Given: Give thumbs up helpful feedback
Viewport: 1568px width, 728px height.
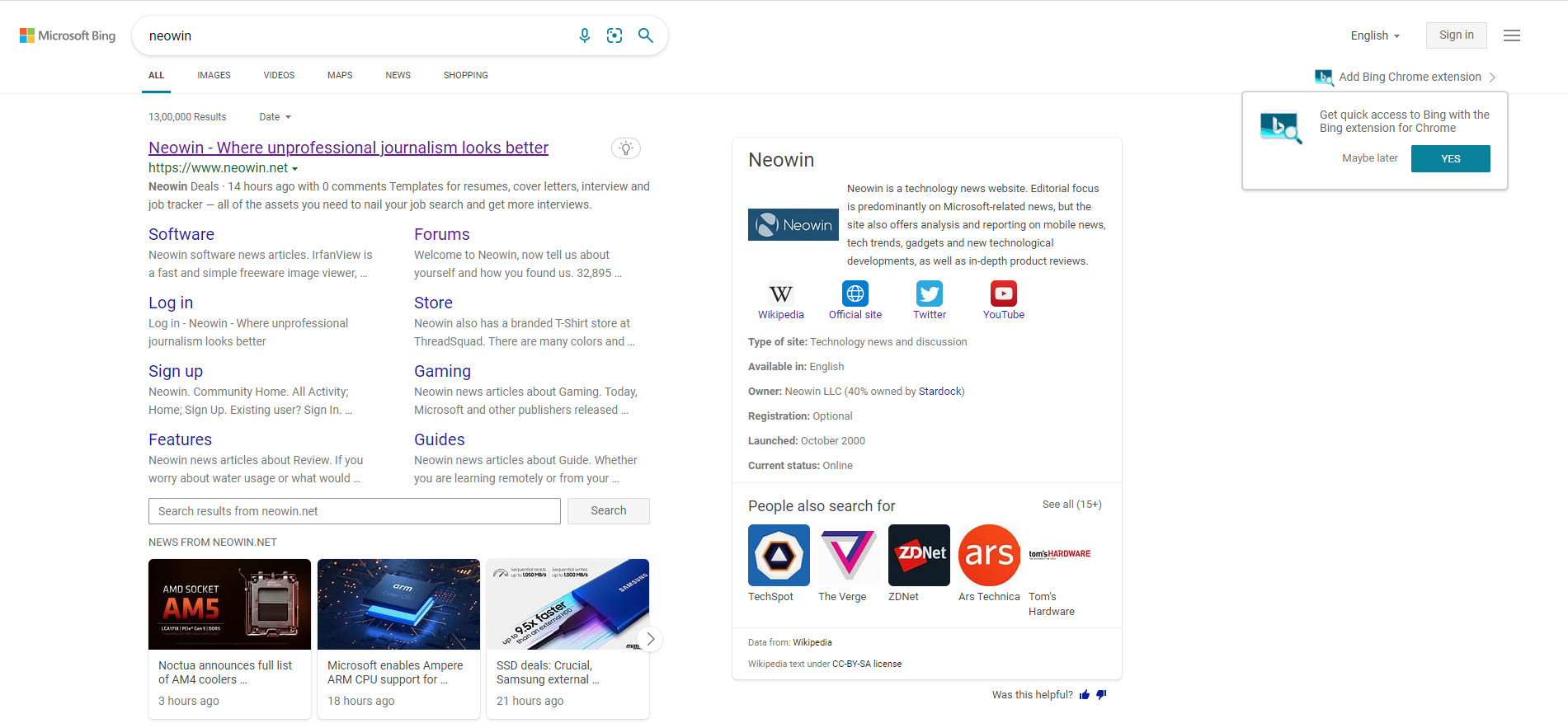Looking at the screenshot, I should pos(1085,695).
